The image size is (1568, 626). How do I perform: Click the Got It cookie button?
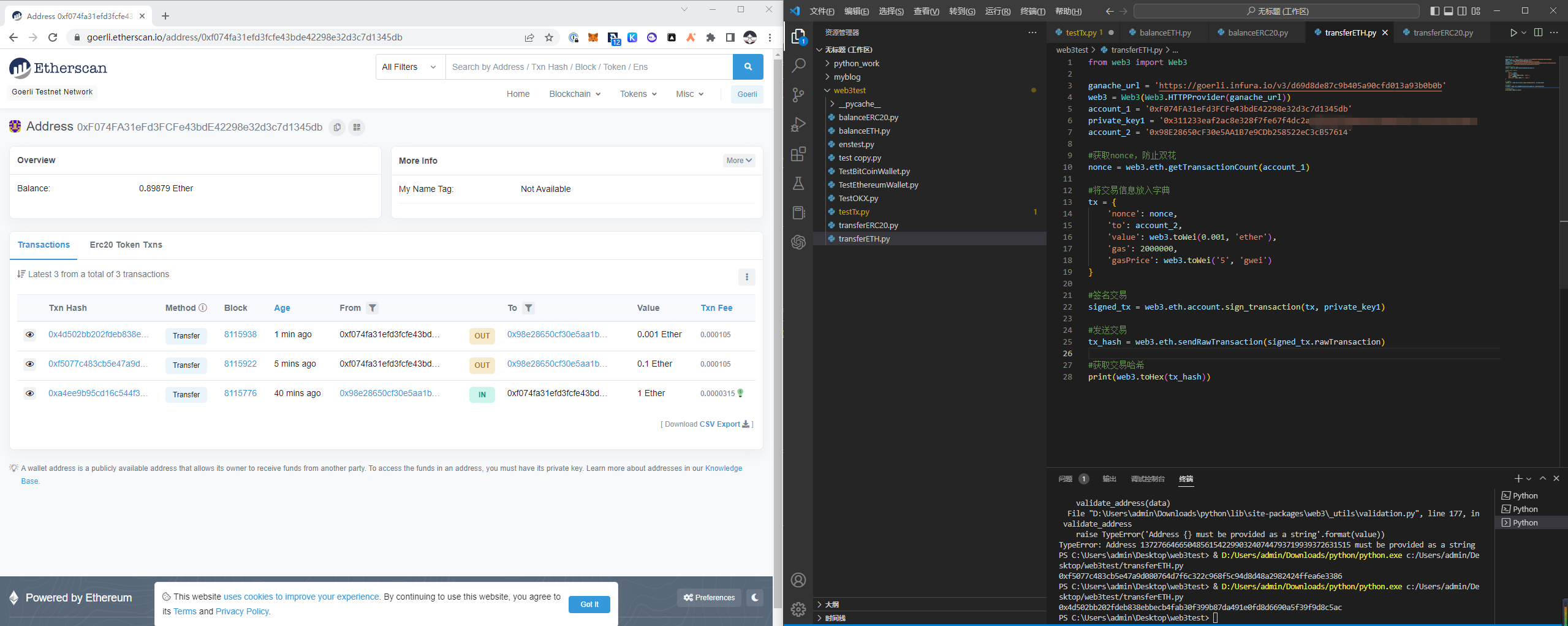coord(589,604)
